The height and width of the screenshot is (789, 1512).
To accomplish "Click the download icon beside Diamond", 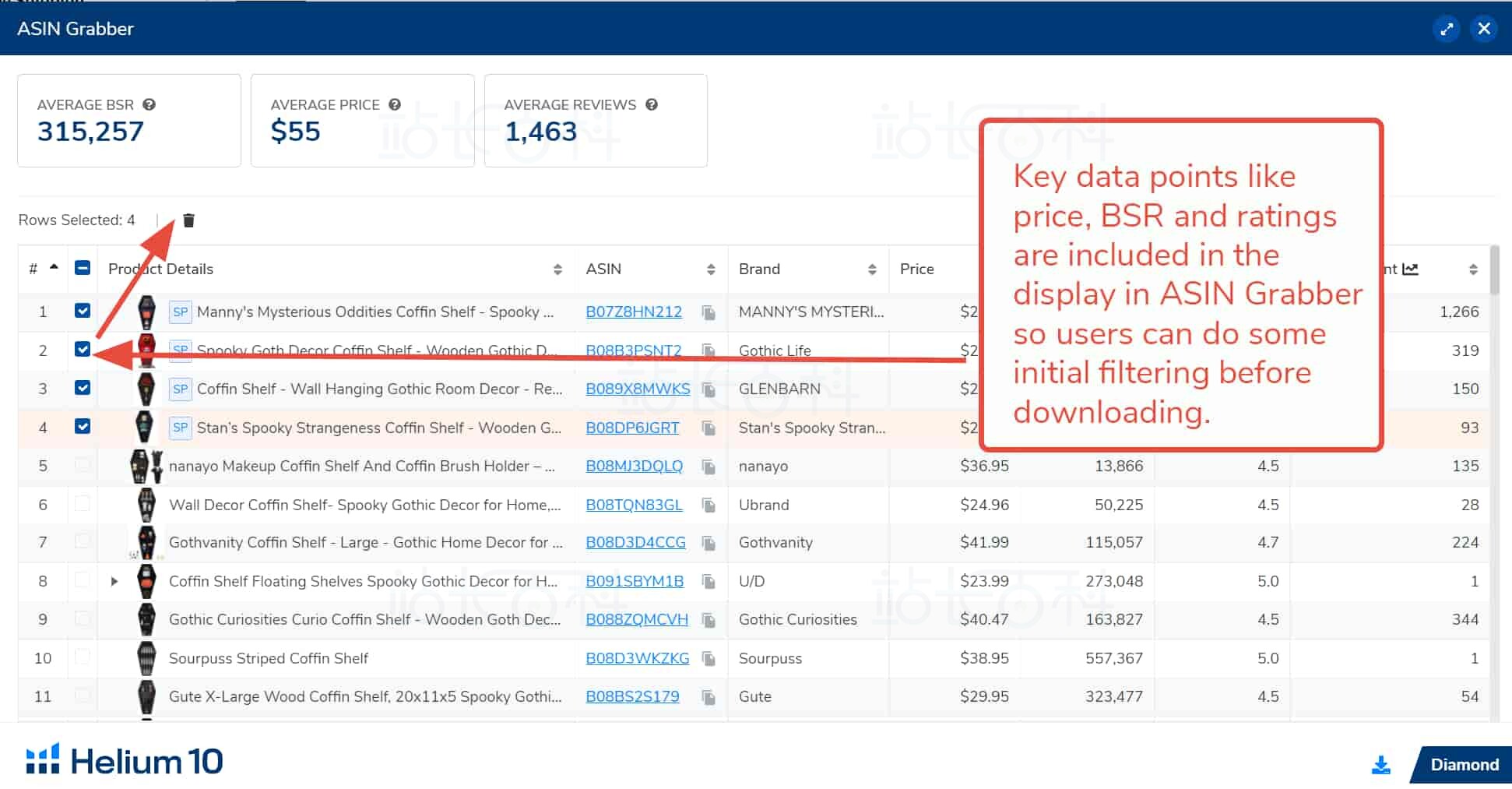I will [1380, 765].
